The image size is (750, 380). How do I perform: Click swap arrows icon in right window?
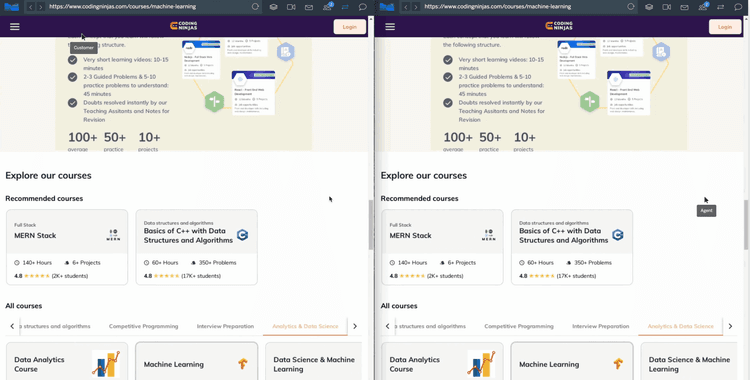point(720,7)
